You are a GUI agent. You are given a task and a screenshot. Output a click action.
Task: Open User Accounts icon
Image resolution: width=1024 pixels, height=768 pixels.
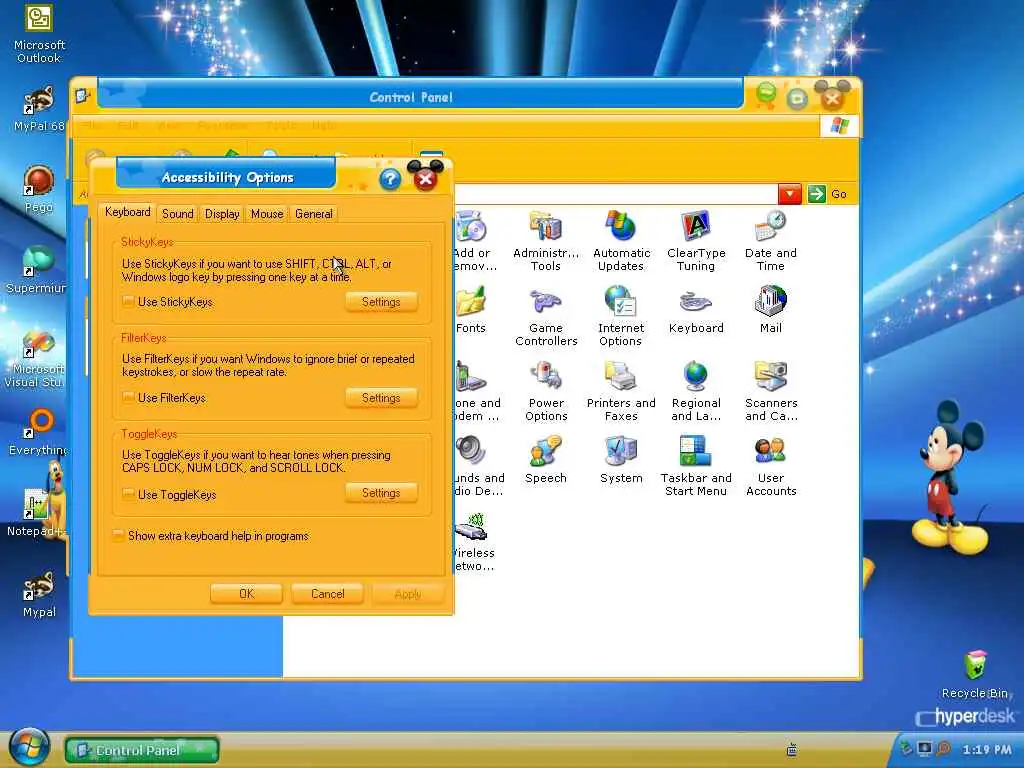coord(771,466)
